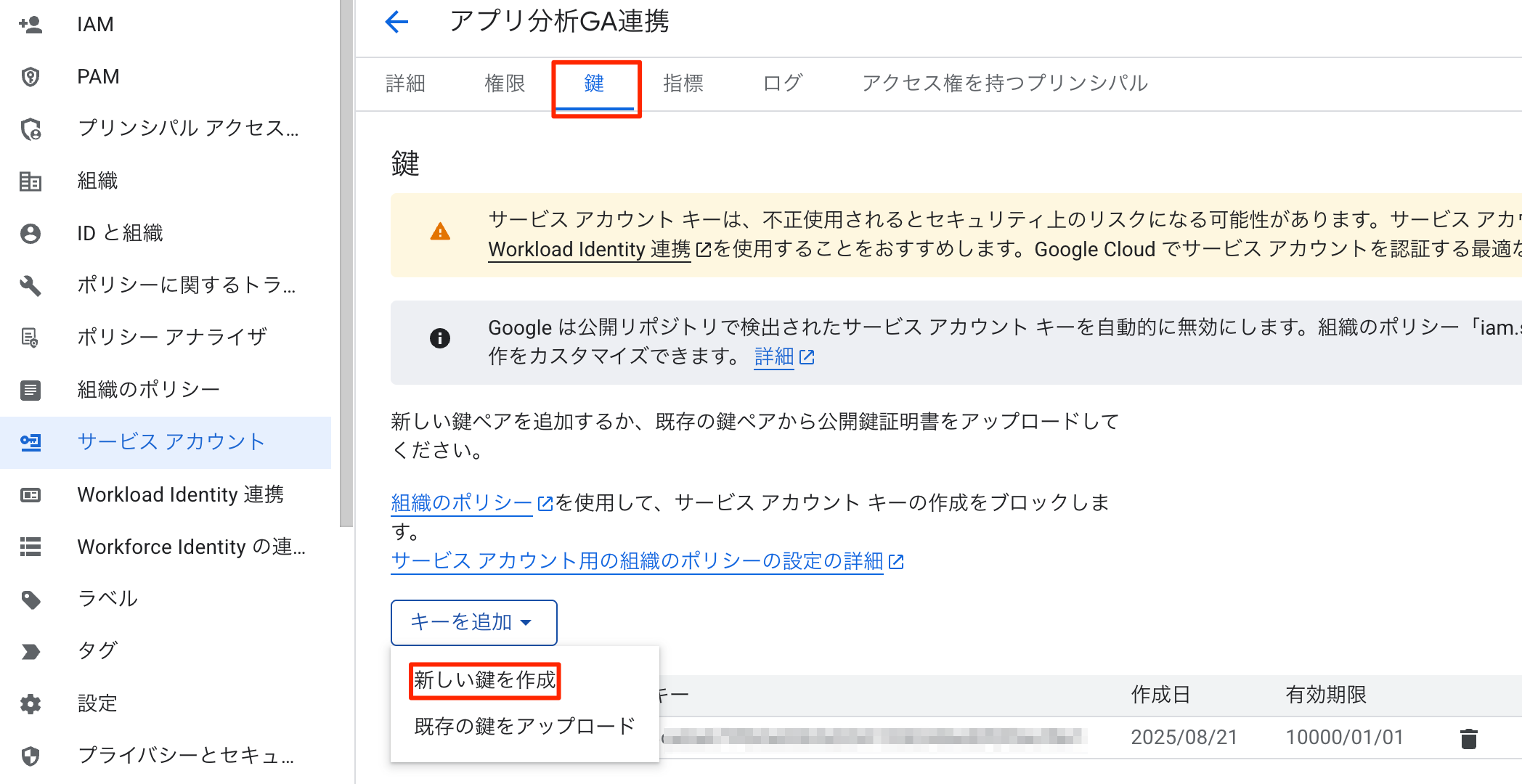This screenshot has height=784, width=1522.
Task: Click the Workforce Identity list icon
Action: tap(30, 547)
